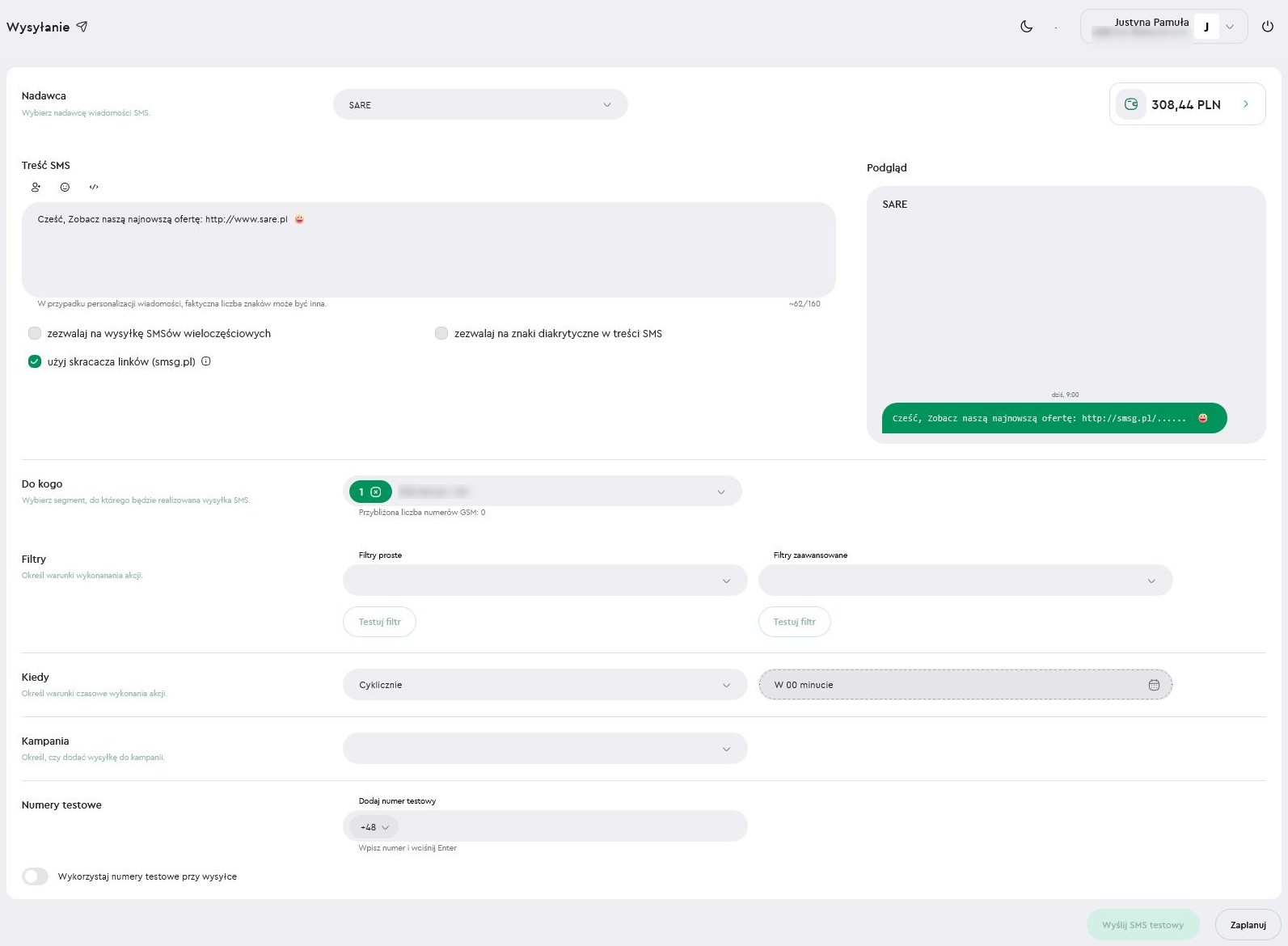Open the Cyklicznie schedule dropdown
1288x946 pixels.
pos(545,685)
